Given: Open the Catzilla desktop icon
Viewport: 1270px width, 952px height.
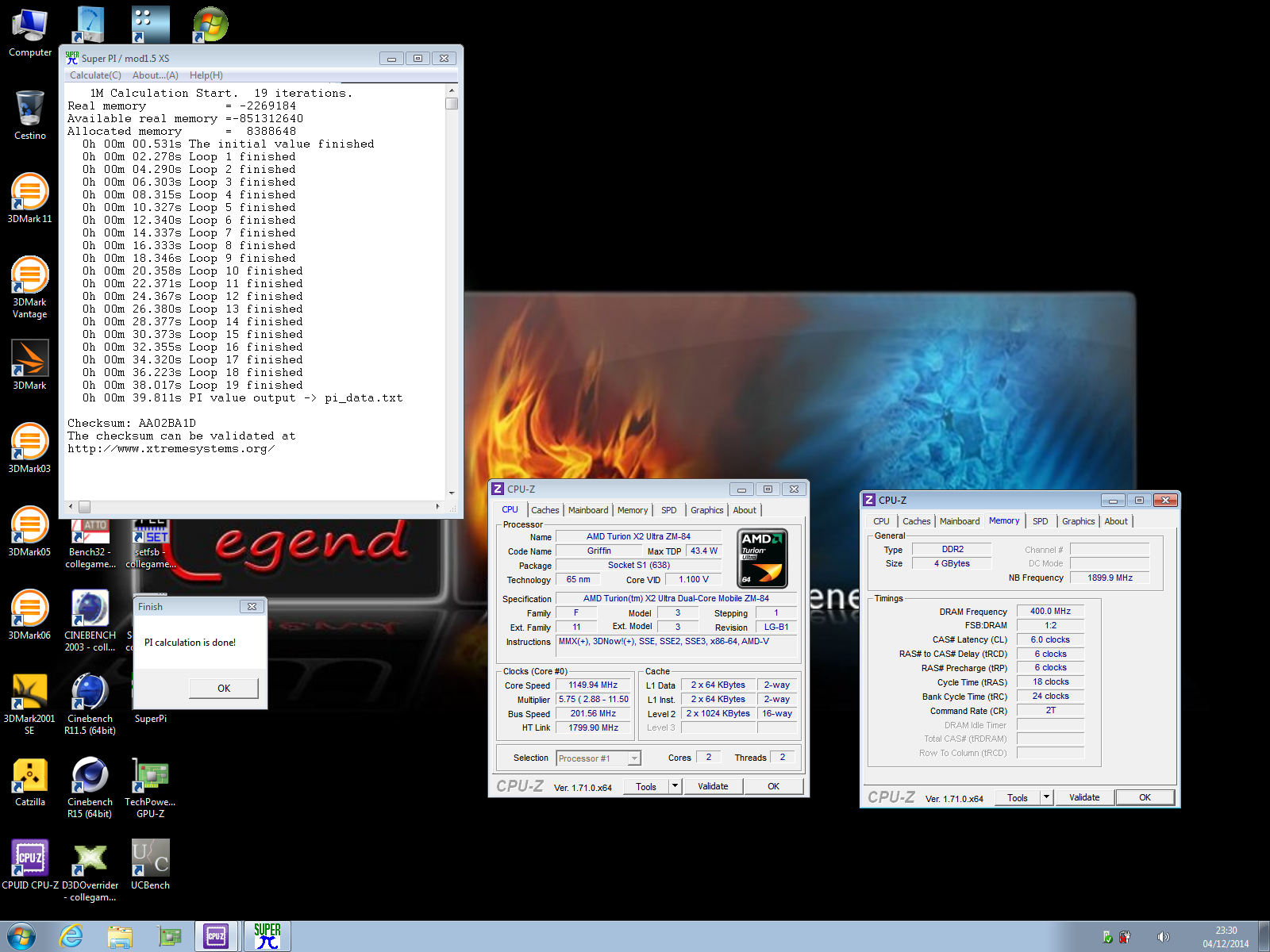Looking at the screenshot, I should point(30,782).
